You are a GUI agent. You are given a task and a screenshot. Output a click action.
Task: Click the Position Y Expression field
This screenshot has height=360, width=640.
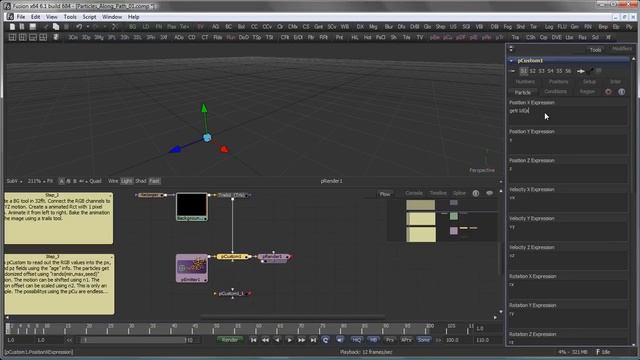pos(567,145)
